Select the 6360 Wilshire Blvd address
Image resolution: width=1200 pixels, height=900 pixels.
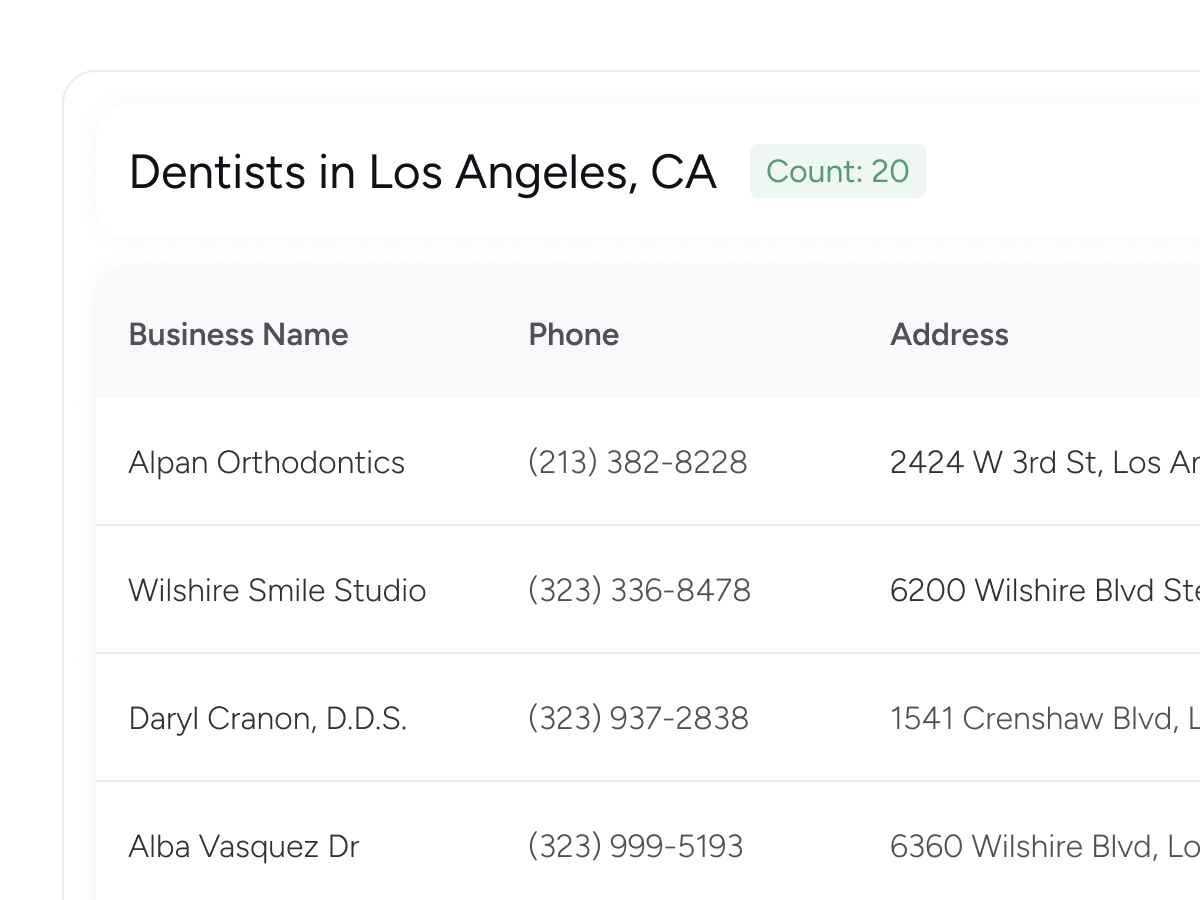(x=1045, y=846)
